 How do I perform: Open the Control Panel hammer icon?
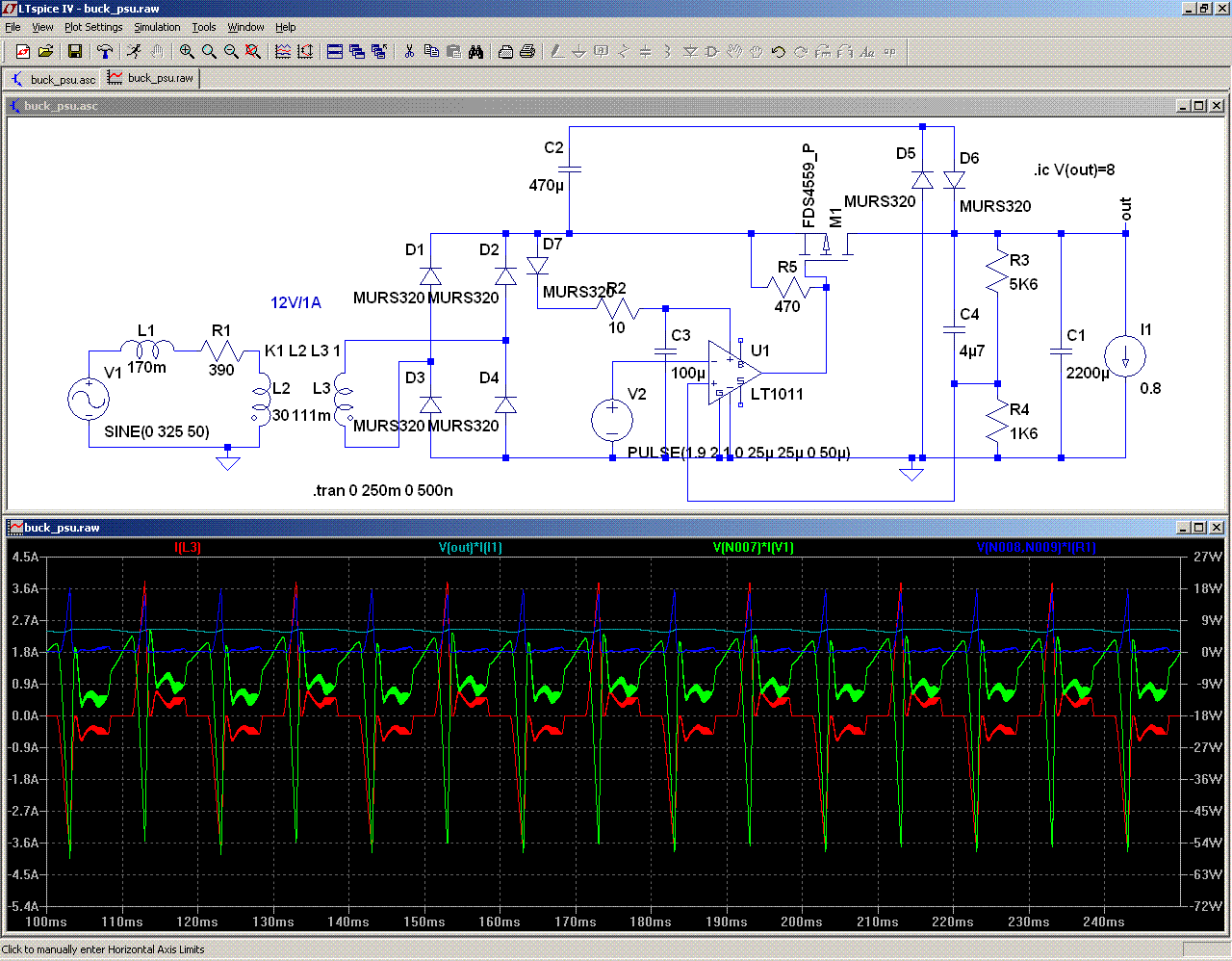[x=105, y=52]
